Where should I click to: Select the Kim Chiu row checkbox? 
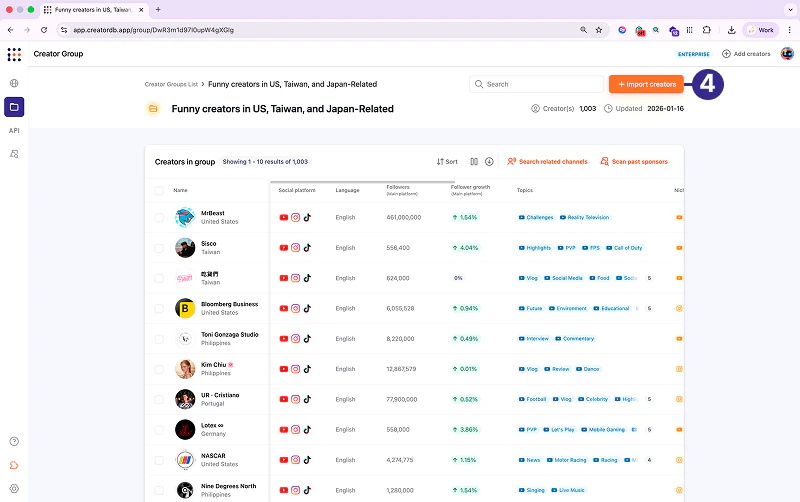[159, 369]
